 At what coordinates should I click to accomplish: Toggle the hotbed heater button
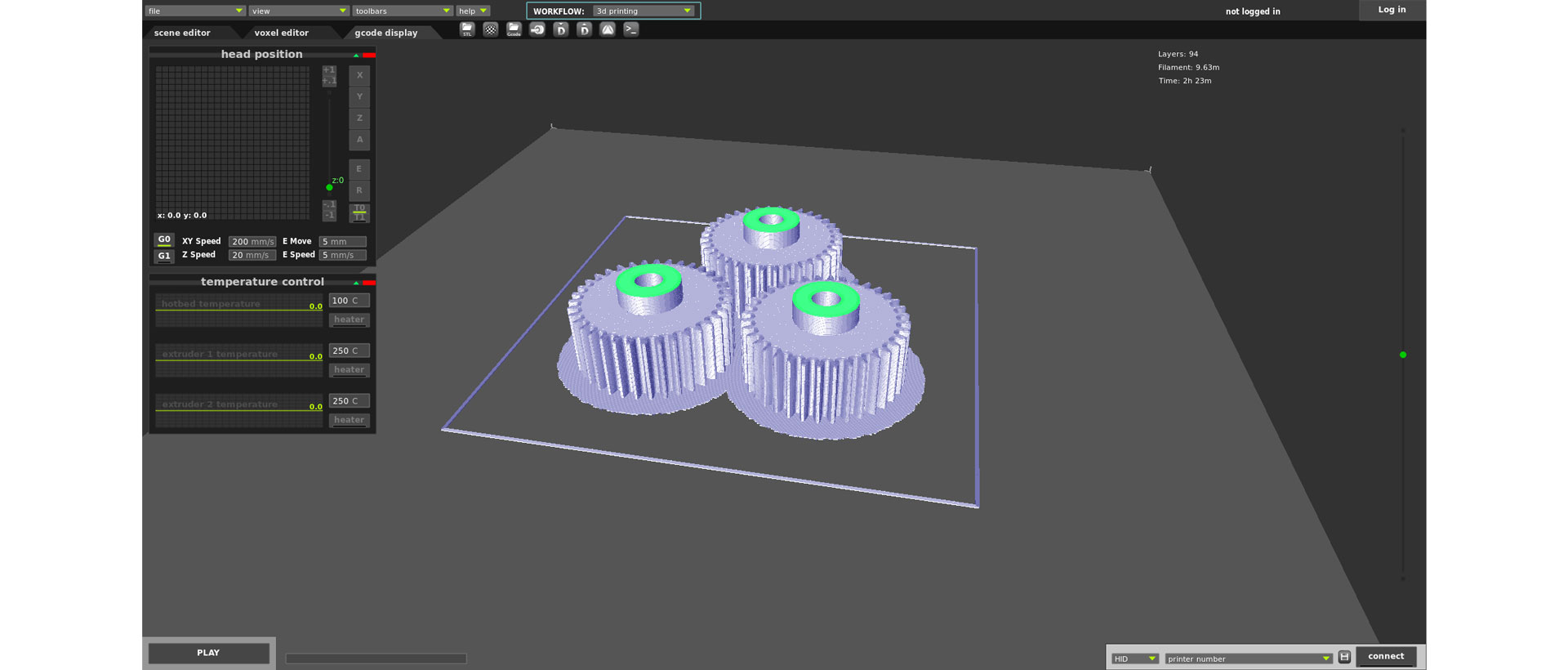click(x=349, y=320)
